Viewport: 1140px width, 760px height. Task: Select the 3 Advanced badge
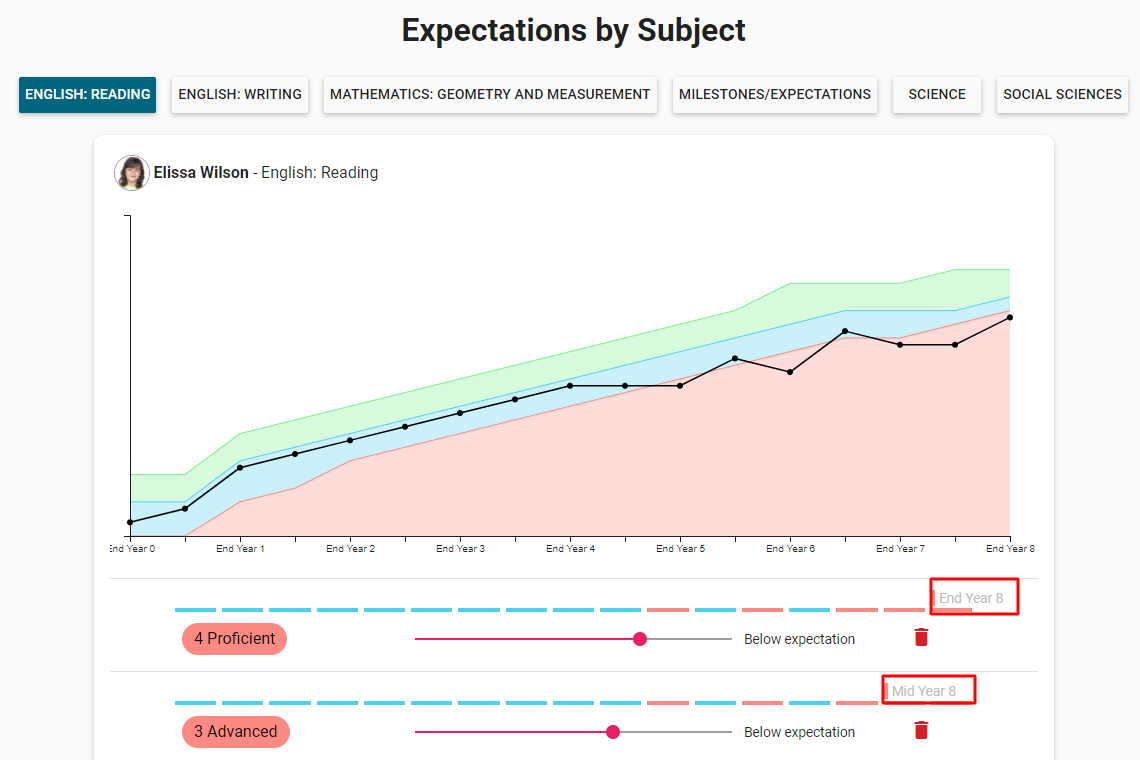(x=235, y=732)
